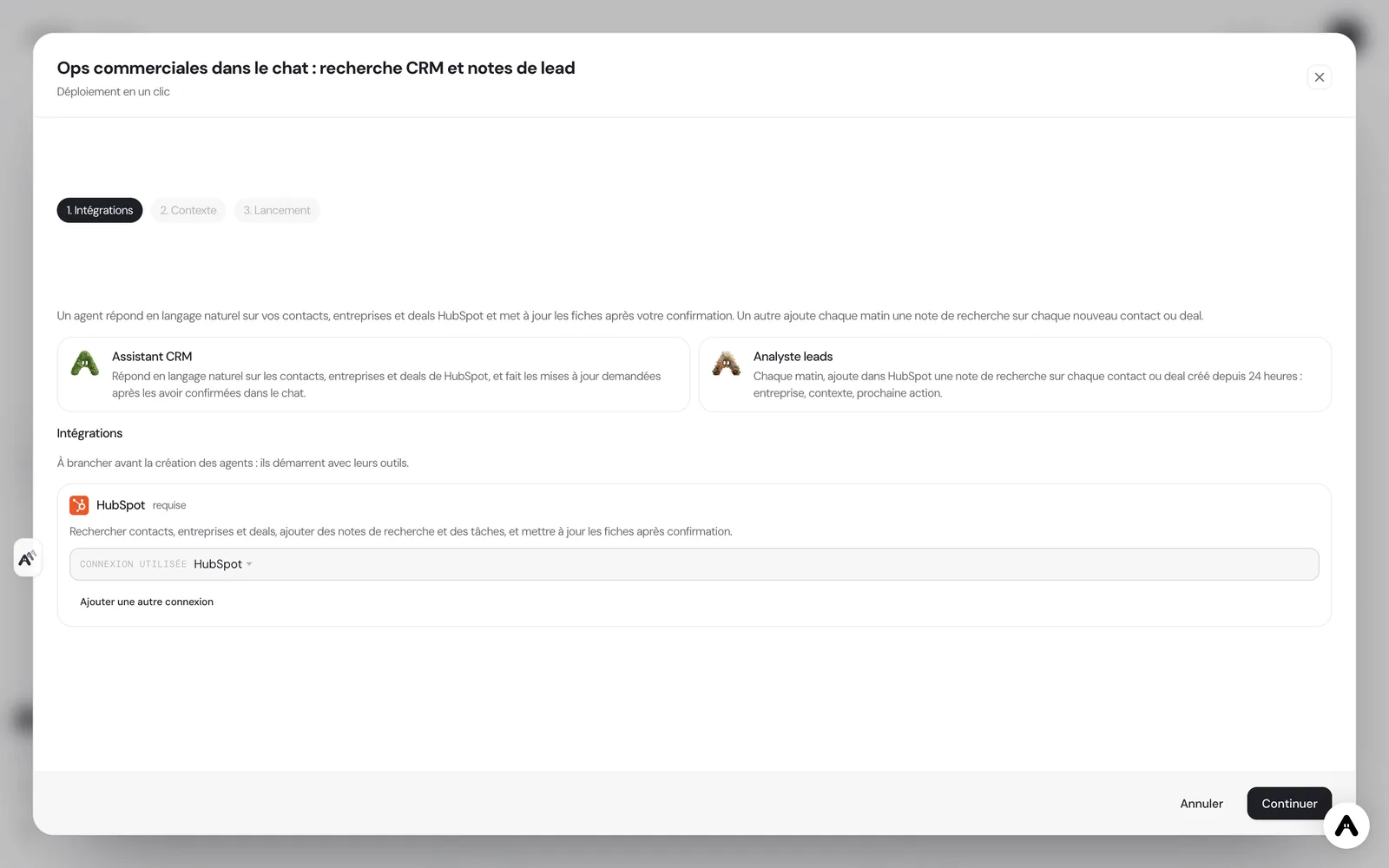Click the CONNEXION UTILISÉE label
The image size is (1389, 868).
133,564
